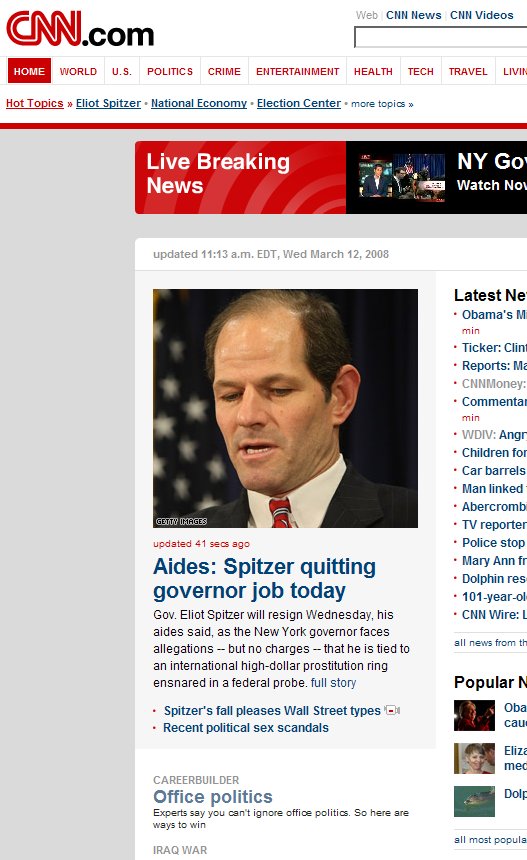527x860 pixels.
Task: Select CNN Videos search option
Action: [481, 15]
